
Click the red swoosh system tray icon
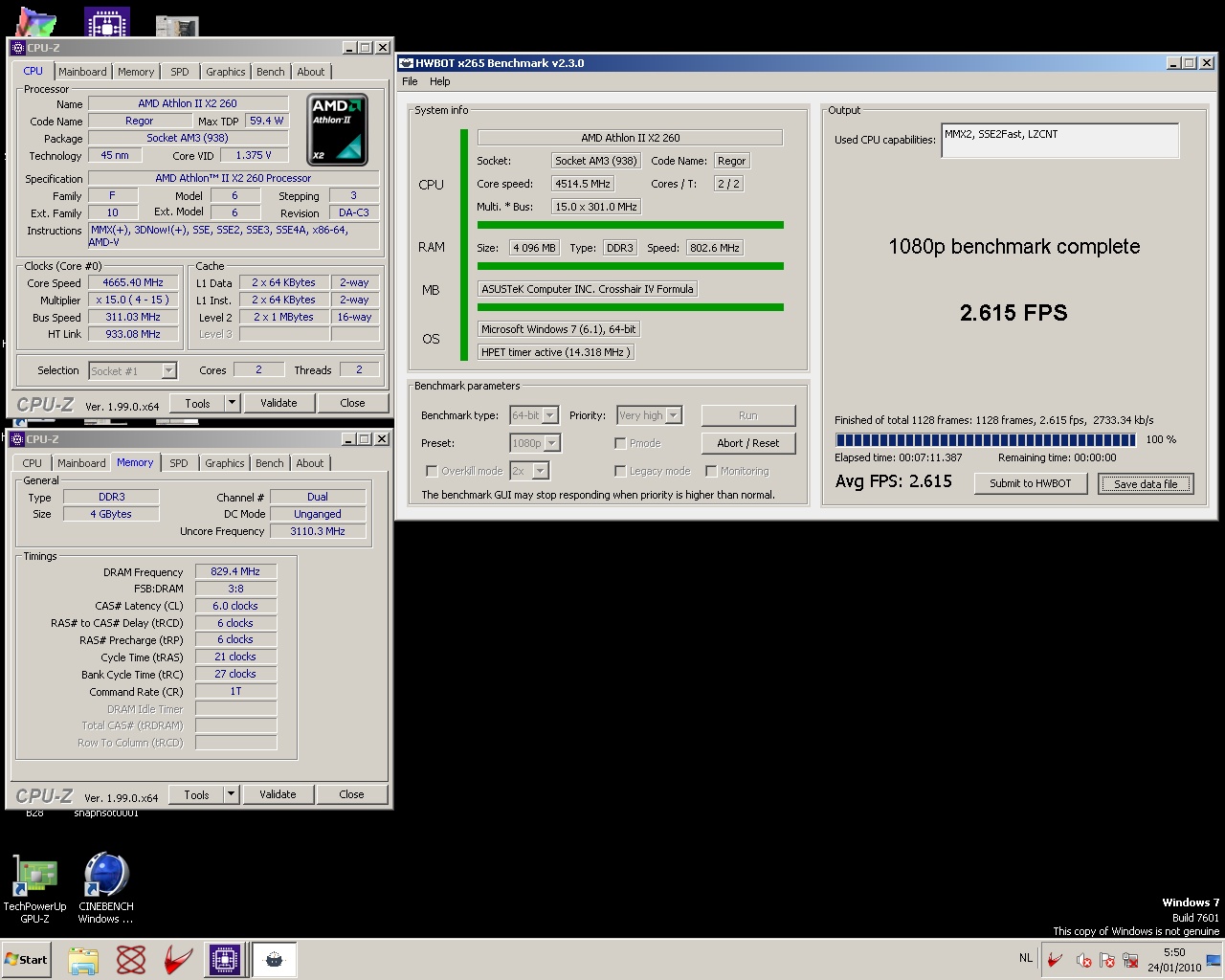[x=1055, y=959]
